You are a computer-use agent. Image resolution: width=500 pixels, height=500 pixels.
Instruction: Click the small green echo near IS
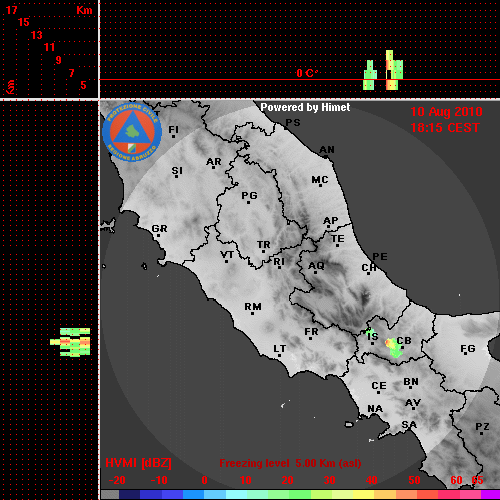tap(369, 332)
